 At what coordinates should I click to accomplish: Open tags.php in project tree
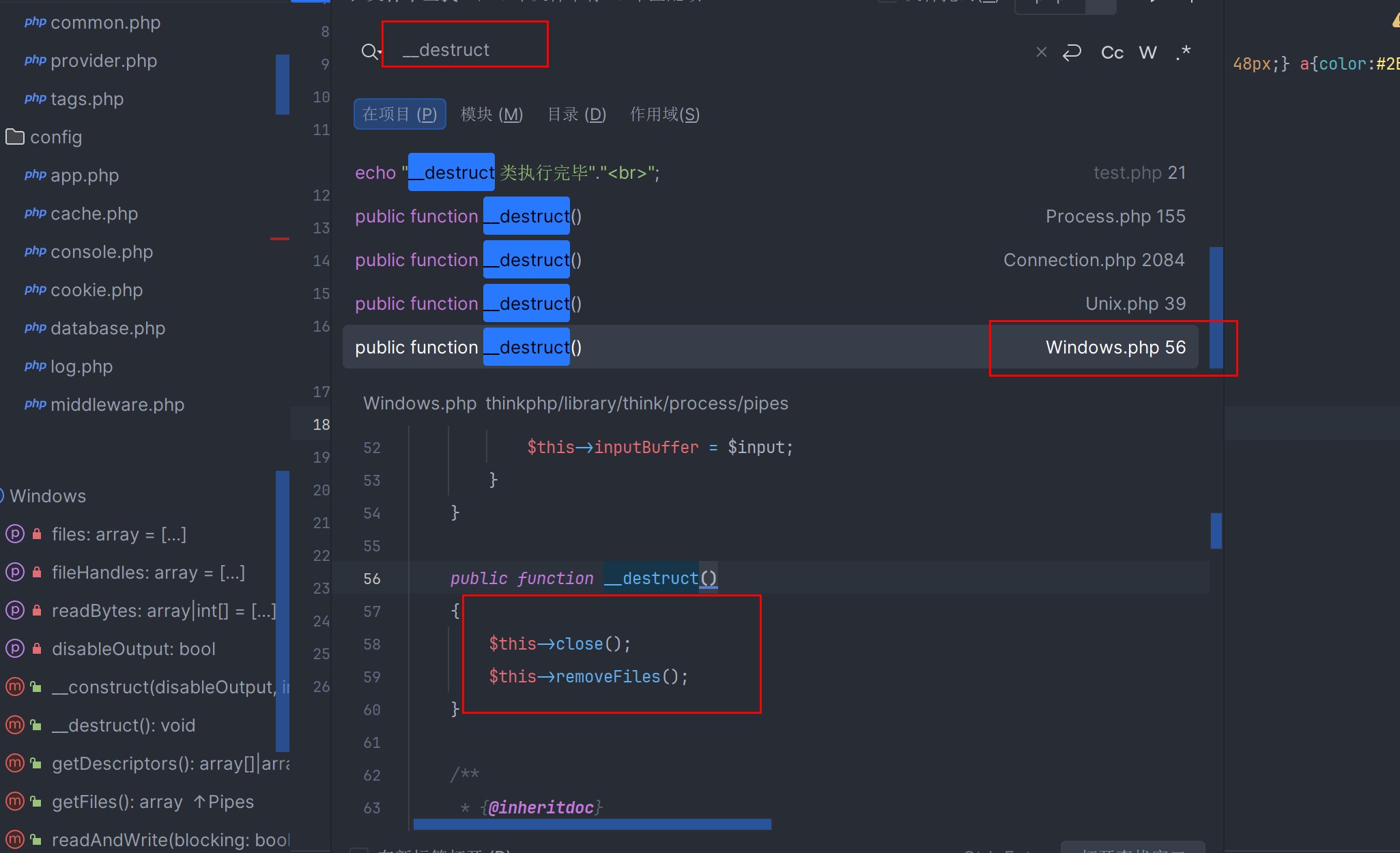click(x=87, y=99)
